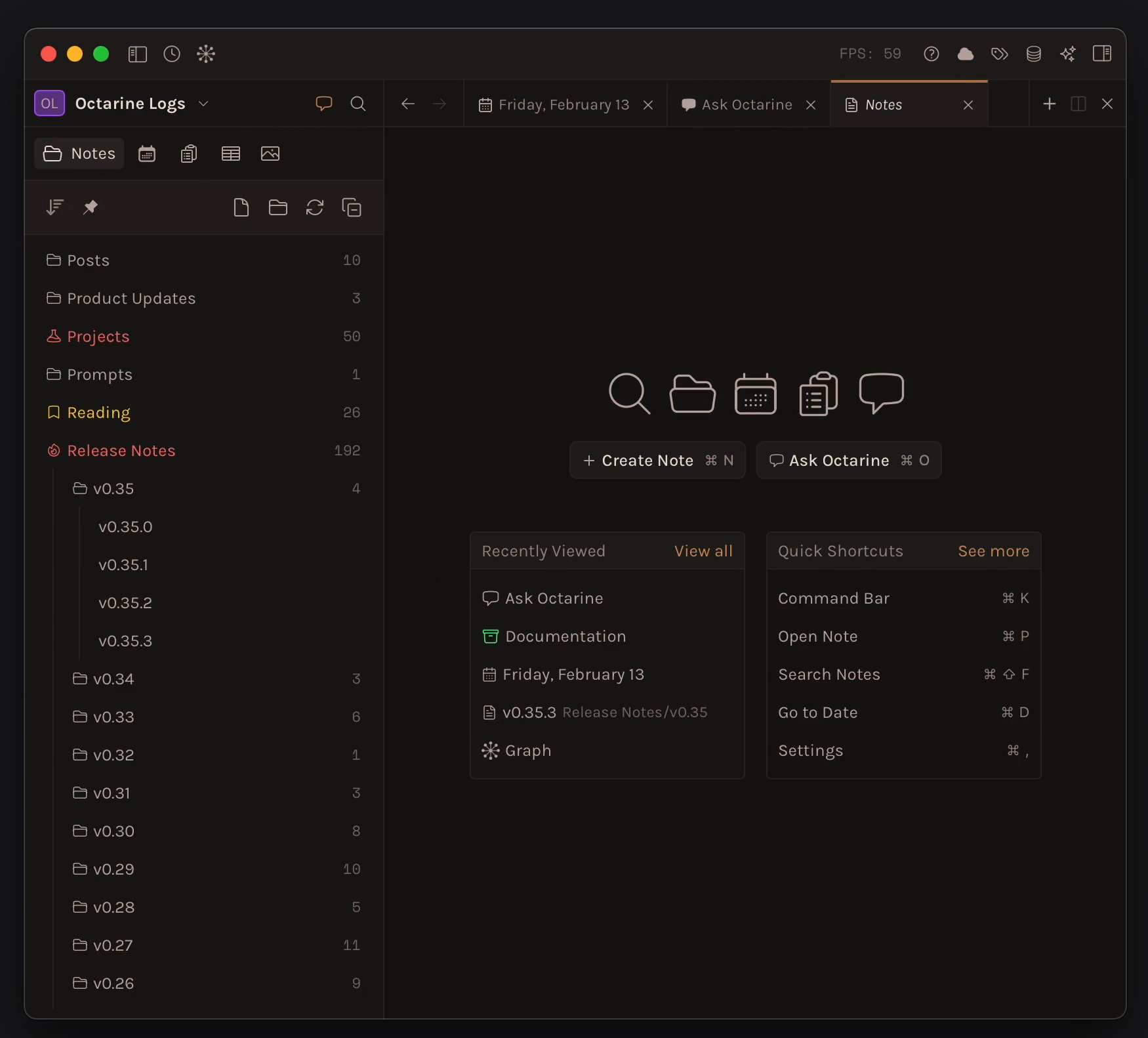Click the refresh sync icon in file toolbar
The height and width of the screenshot is (1038, 1148).
point(315,207)
